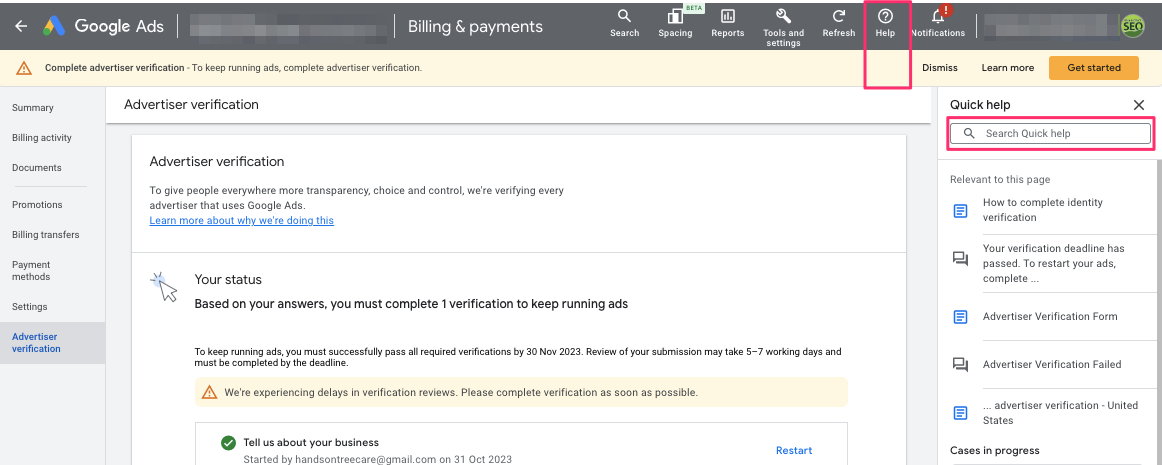Close the Quick help panel
The height and width of the screenshot is (465, 1162).
[x=1139, y=105]
